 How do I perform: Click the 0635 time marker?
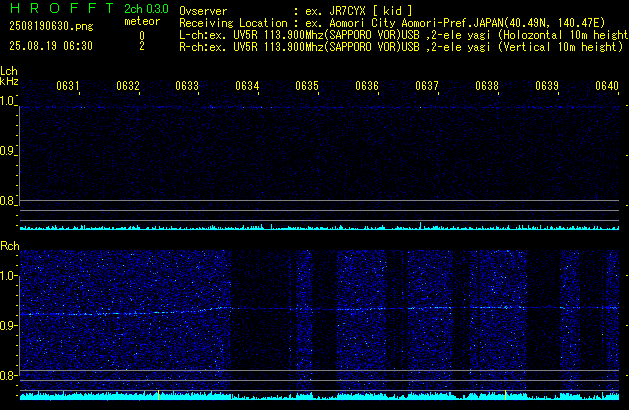click(307, 86)
